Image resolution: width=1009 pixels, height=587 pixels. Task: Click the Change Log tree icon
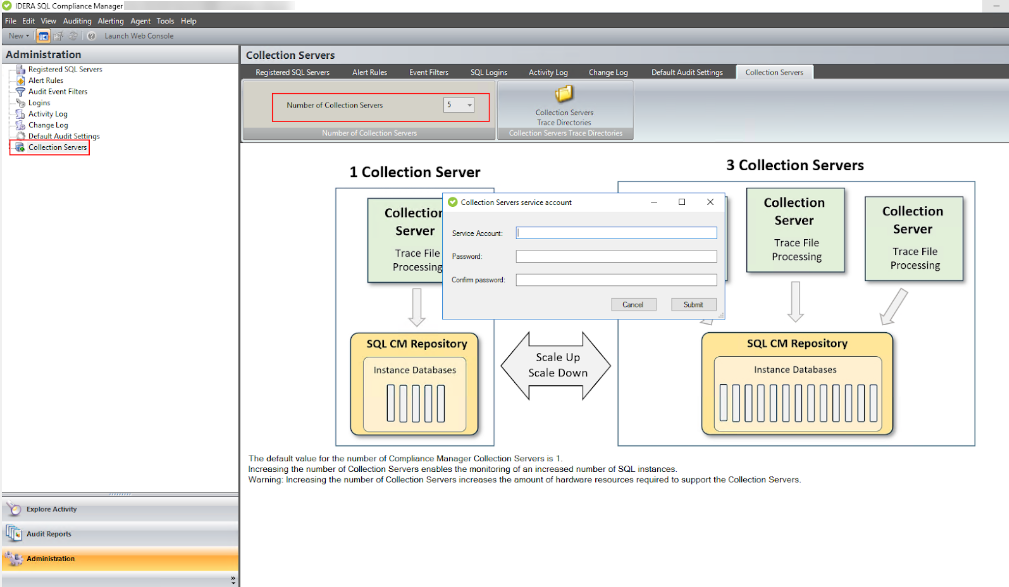pyautogui.click(x=21, y=125)
